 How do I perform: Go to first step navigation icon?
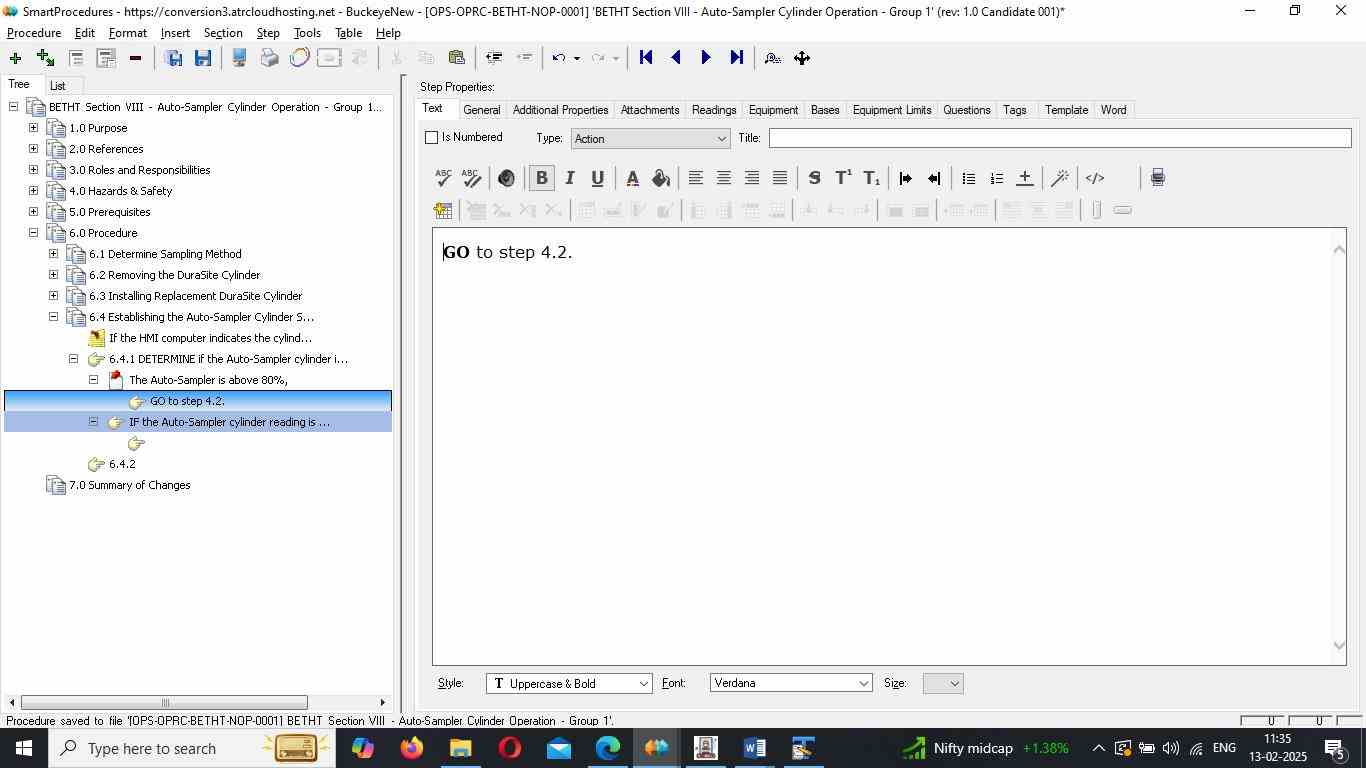[646, 58]
